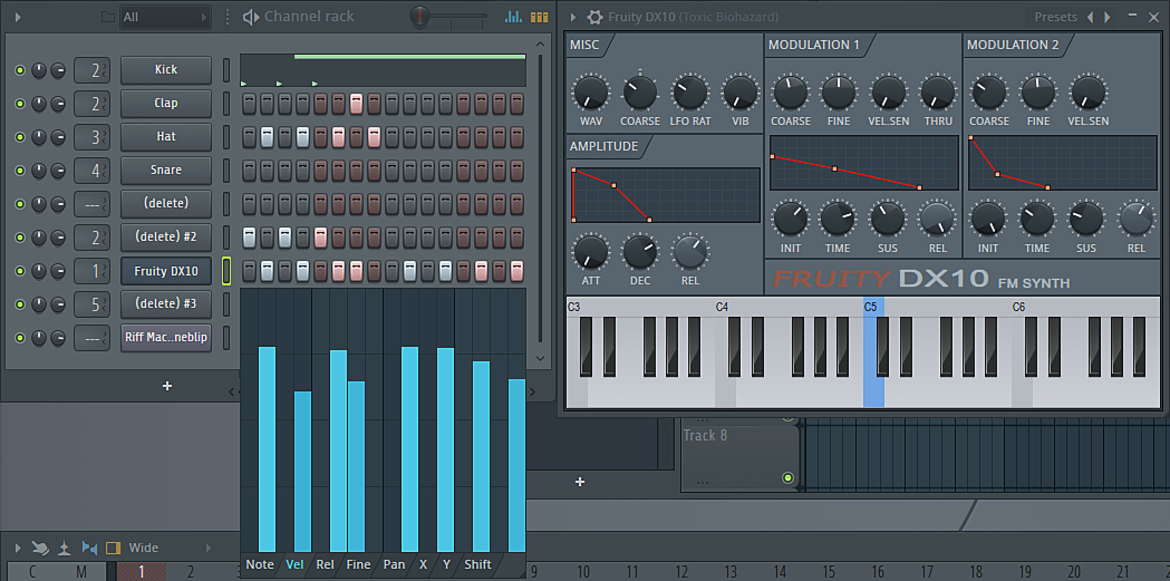Adjust the Channel rack swing slider

click(448, 16)
